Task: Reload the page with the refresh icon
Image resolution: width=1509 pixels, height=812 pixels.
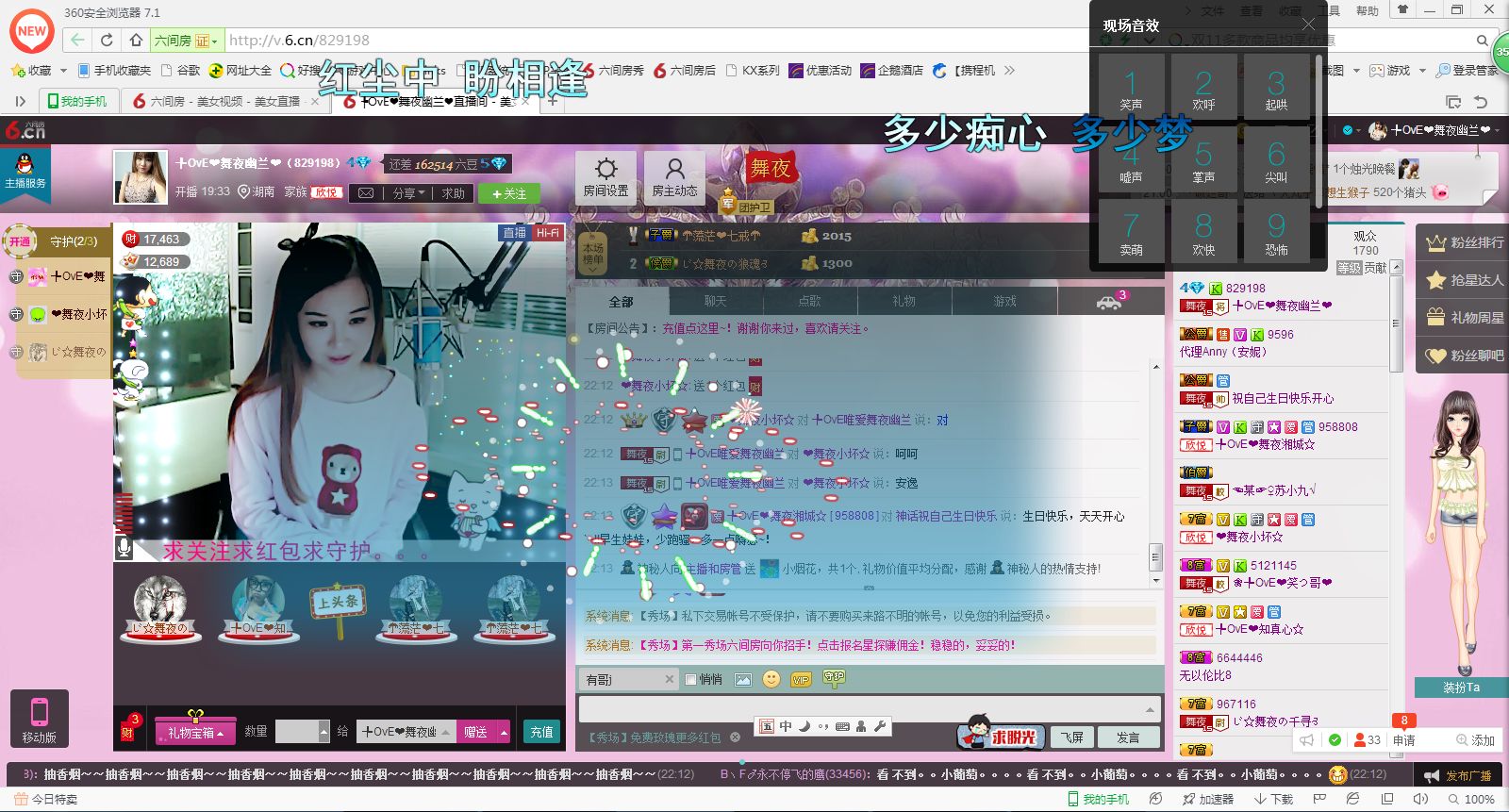Action: pos(107,41)
